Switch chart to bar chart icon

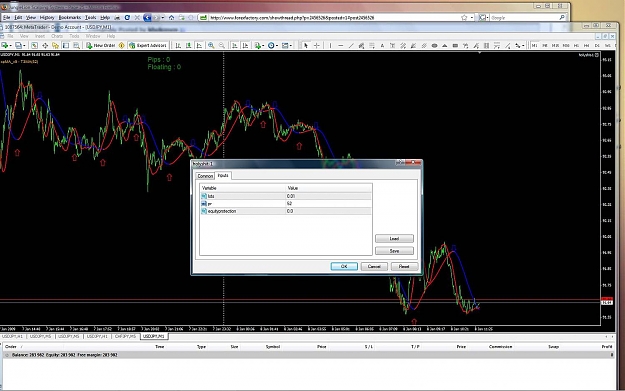point(178,45)
